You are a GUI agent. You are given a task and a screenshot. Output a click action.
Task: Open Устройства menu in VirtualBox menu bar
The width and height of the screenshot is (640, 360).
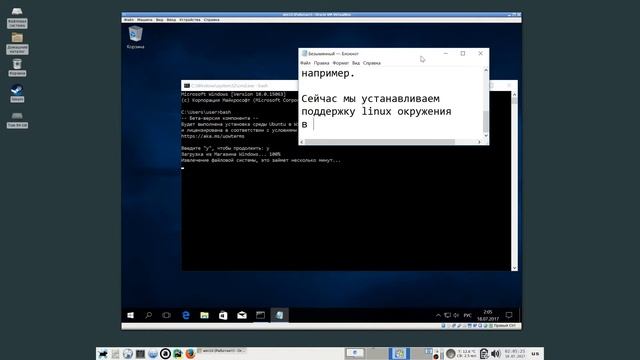(190, 20)
